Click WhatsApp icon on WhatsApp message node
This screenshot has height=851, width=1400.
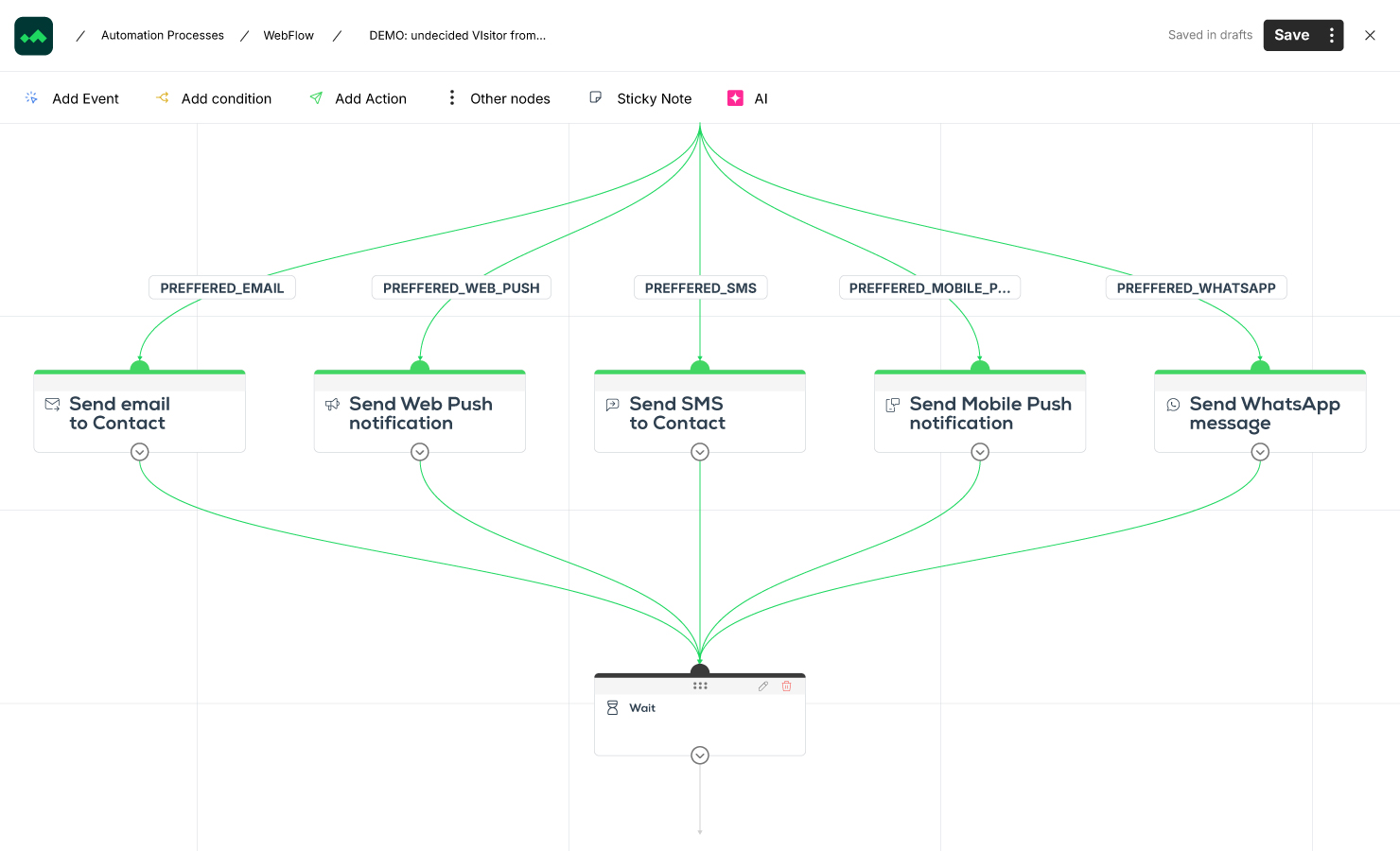pyautogui.click(x=1173, y=405)
